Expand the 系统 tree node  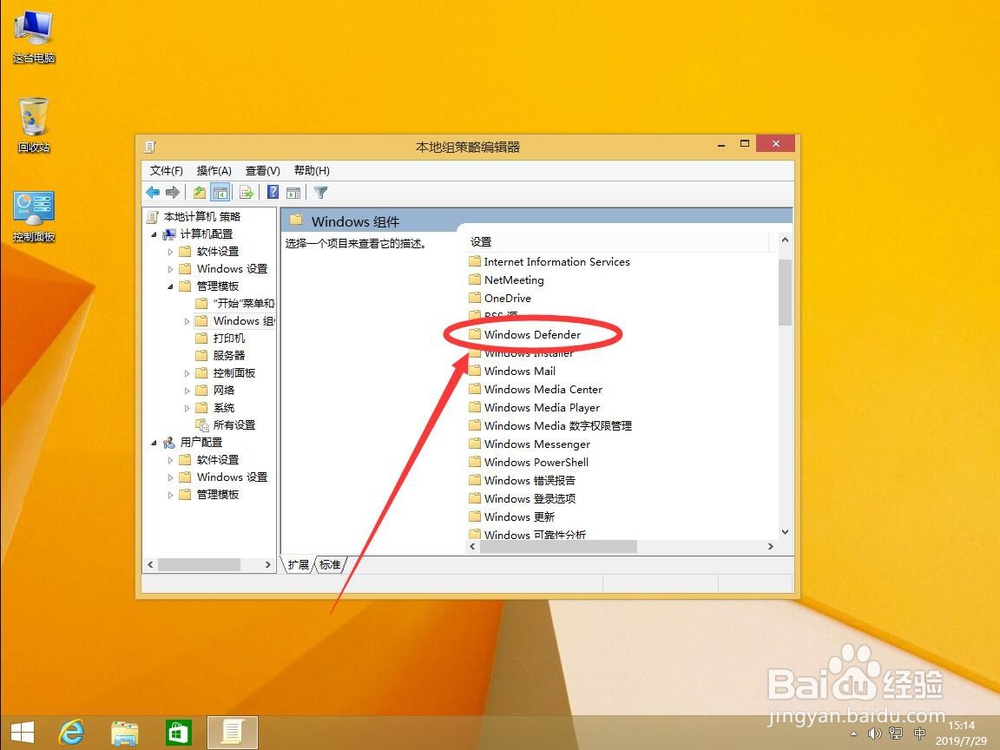pos(187,408)
